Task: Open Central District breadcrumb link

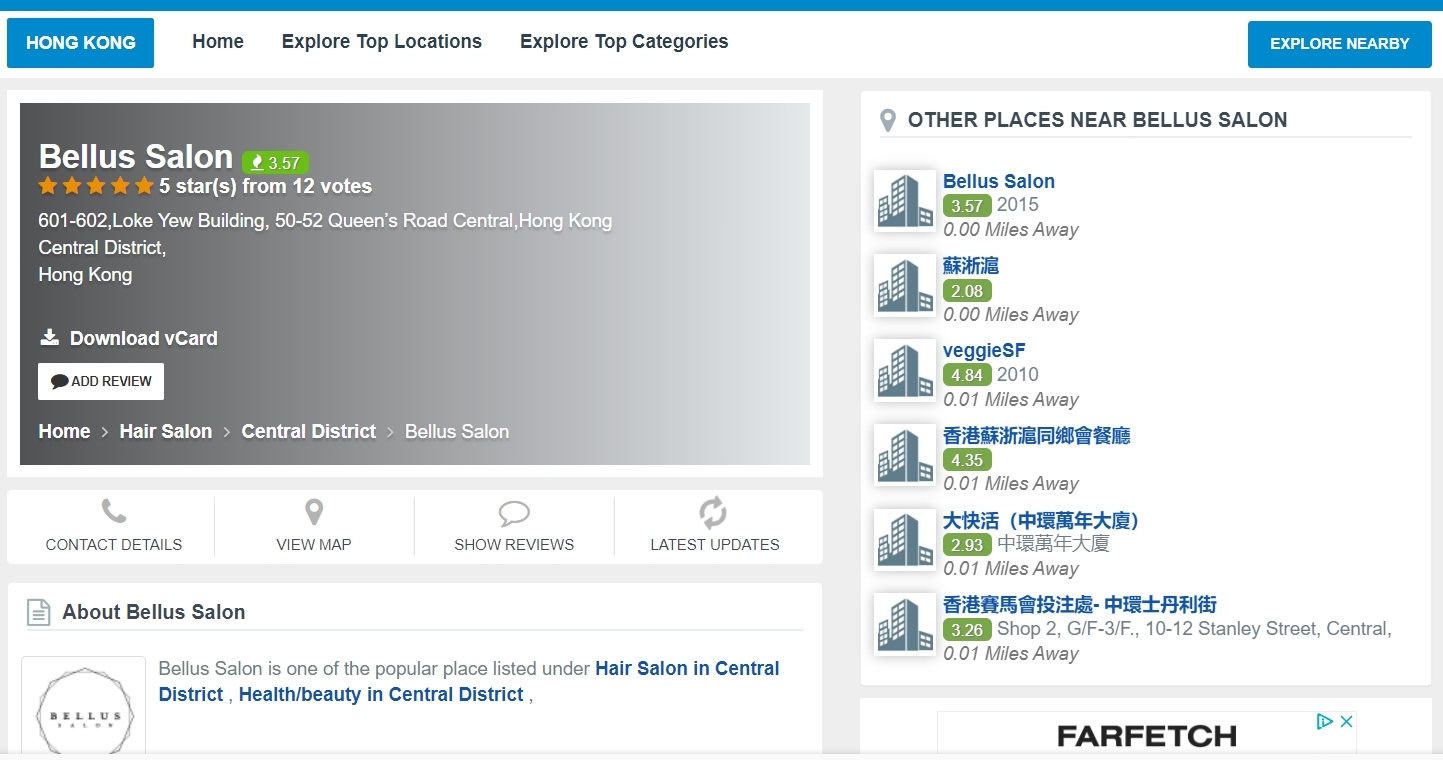Action: (x=309, y=431)
